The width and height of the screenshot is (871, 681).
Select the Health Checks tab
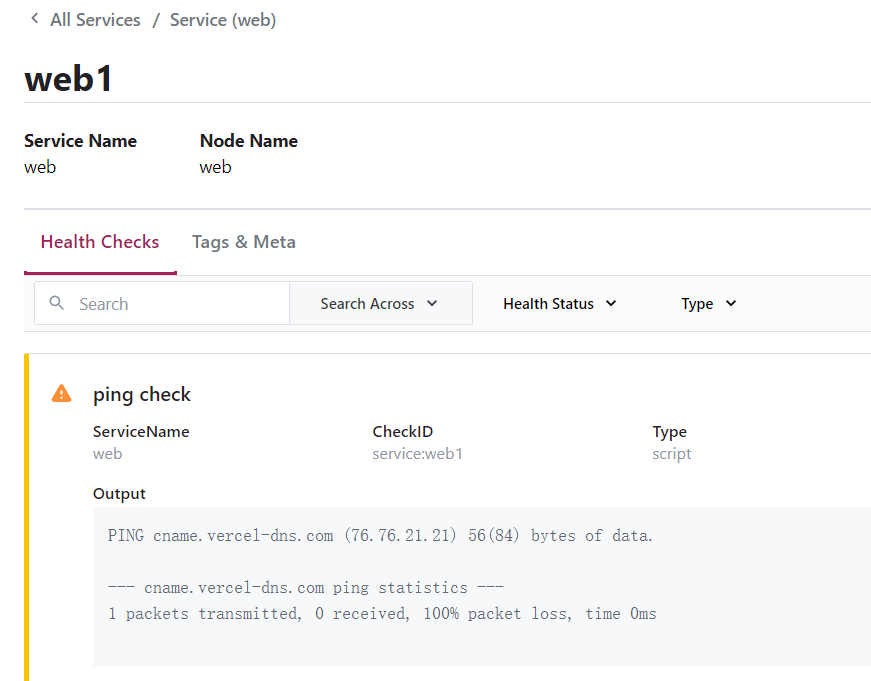[x=100, y=242]
